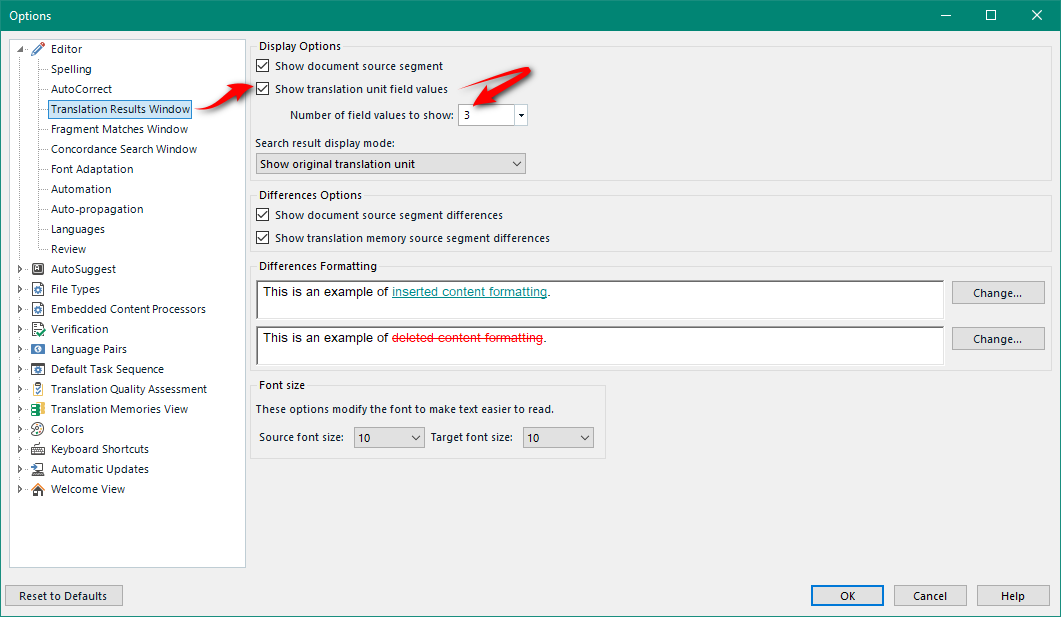Click the Colors palette icon

(x=36, y=428)
